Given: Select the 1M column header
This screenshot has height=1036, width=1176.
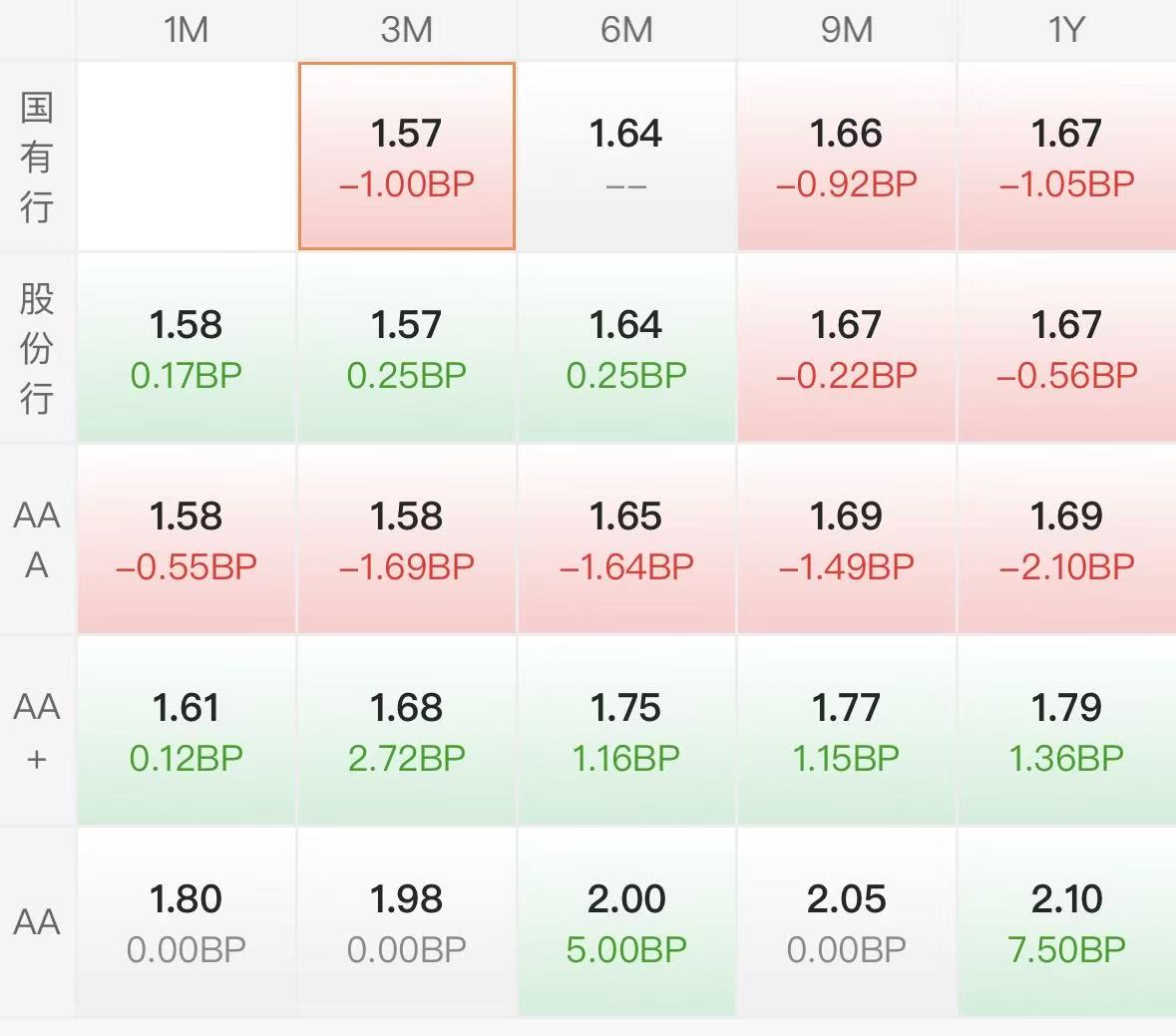Looking at the screenshot, I should [x=187, y=30].
